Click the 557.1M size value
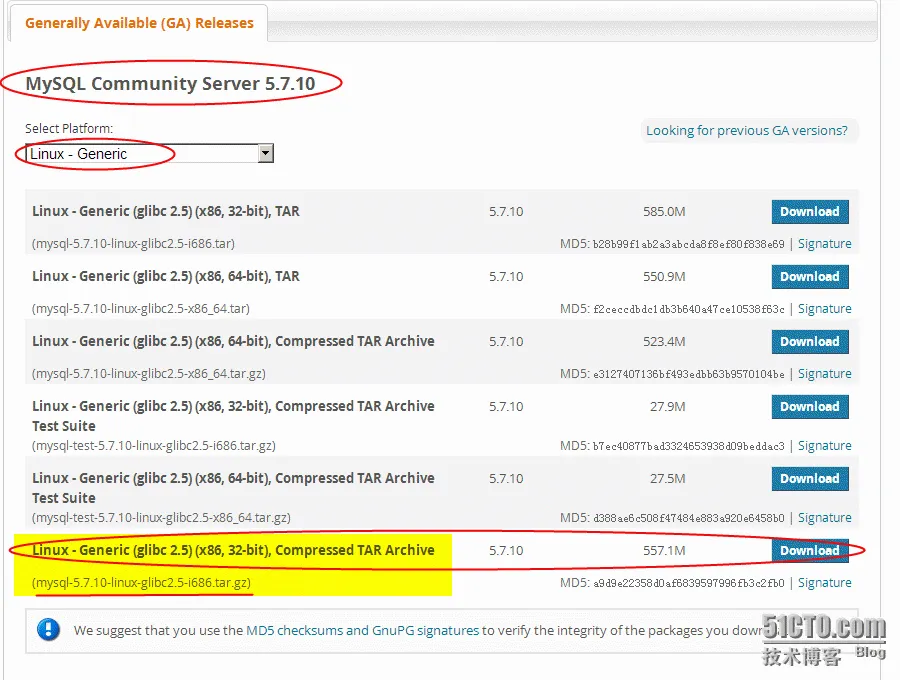Viewport: 900px width, 680px height. 664,550
